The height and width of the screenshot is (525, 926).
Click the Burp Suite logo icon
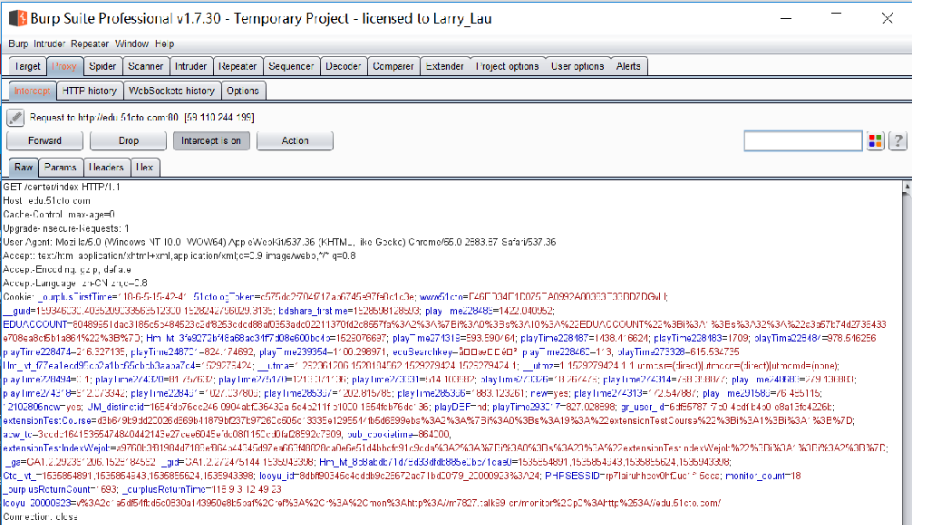(18, 18)
